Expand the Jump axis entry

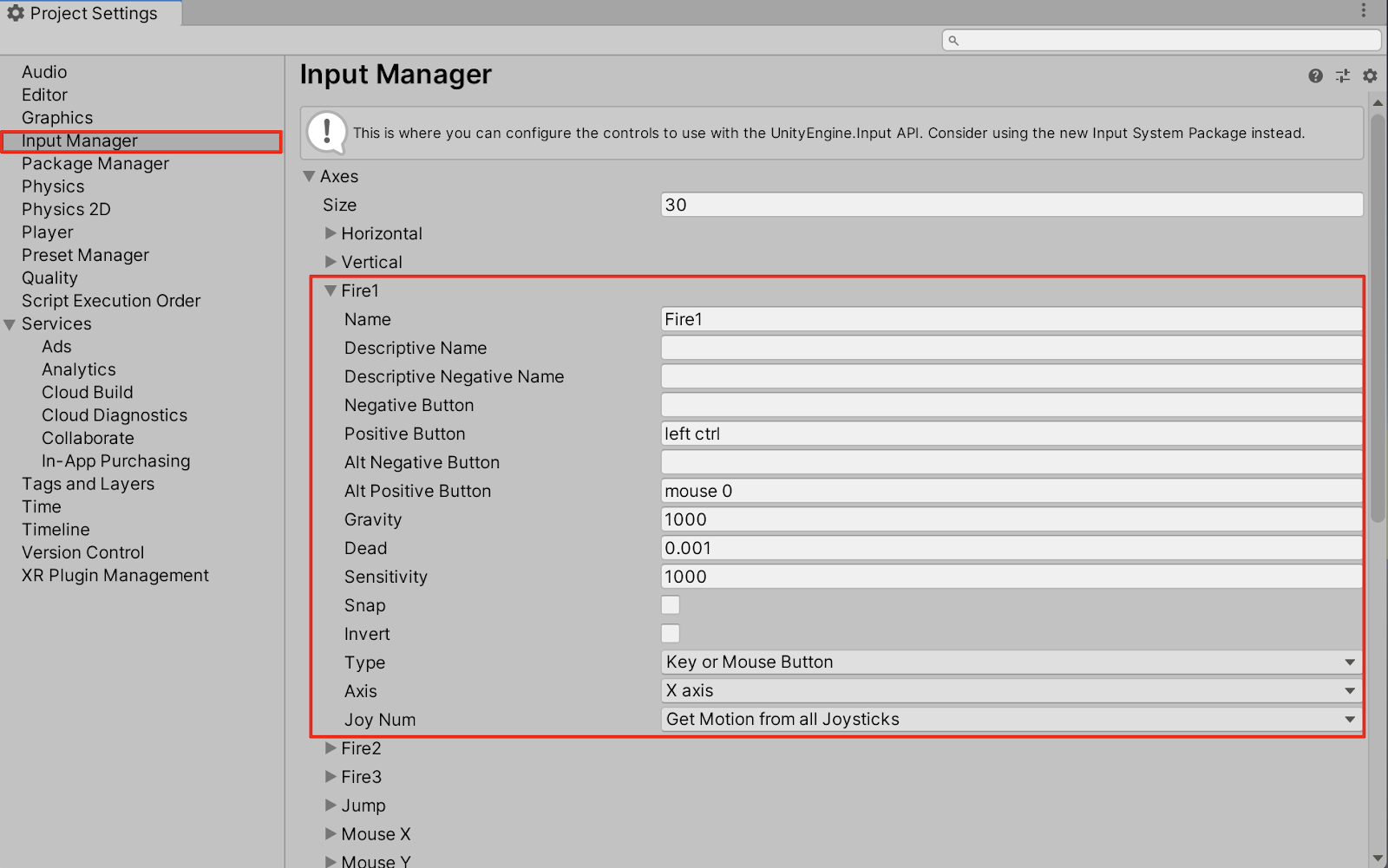331,806
